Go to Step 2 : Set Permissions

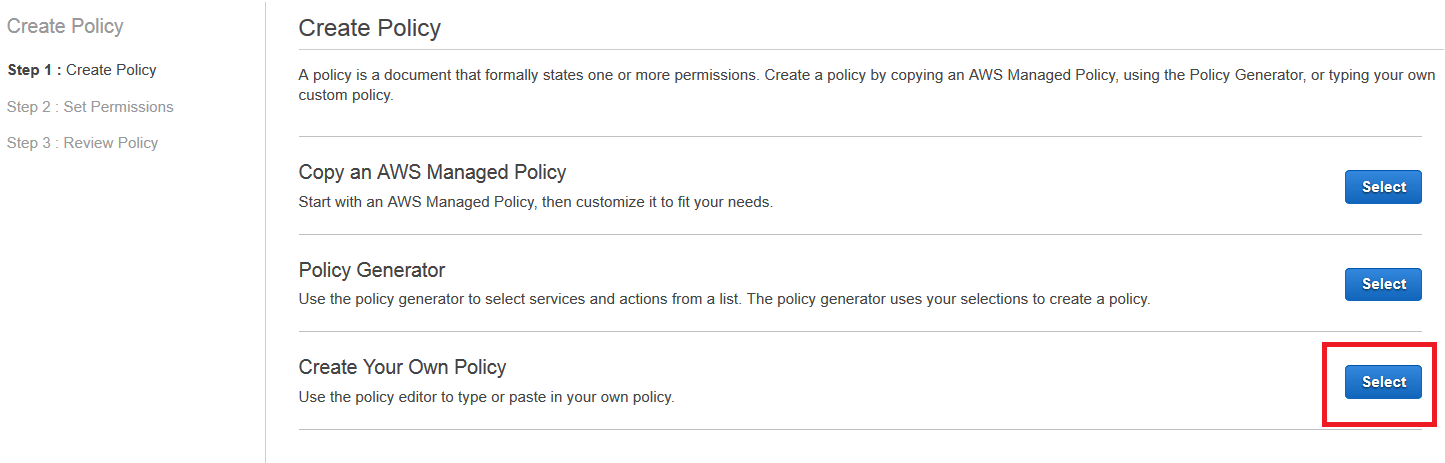90,107
